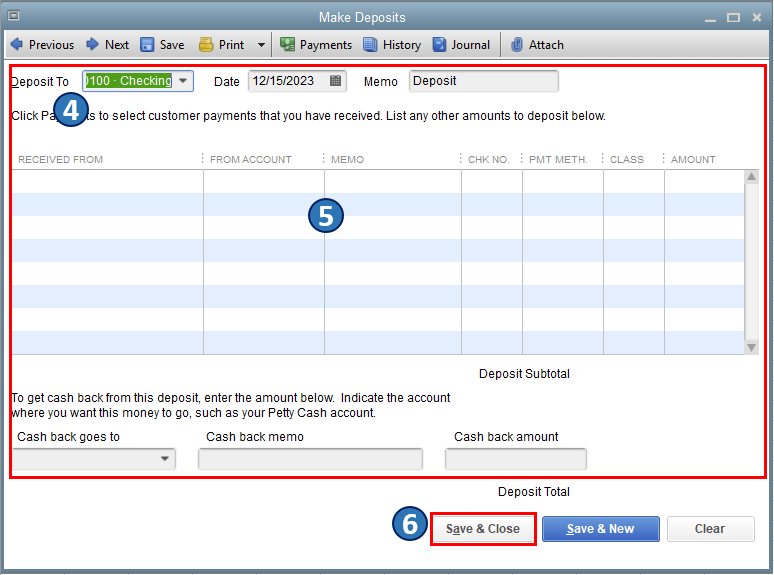Minimize the Make Deposits window
Screen dimensions: 774x575
click(x=710, y=19)
